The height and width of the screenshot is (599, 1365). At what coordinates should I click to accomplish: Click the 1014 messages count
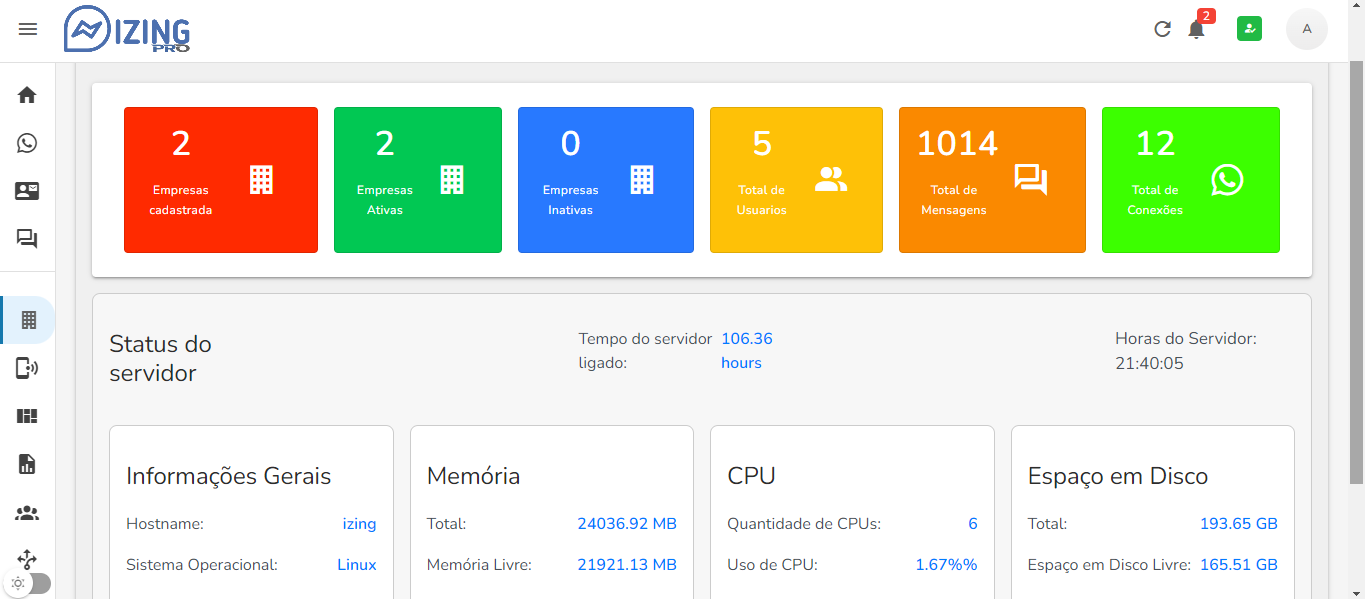click(x=958, y=144)
